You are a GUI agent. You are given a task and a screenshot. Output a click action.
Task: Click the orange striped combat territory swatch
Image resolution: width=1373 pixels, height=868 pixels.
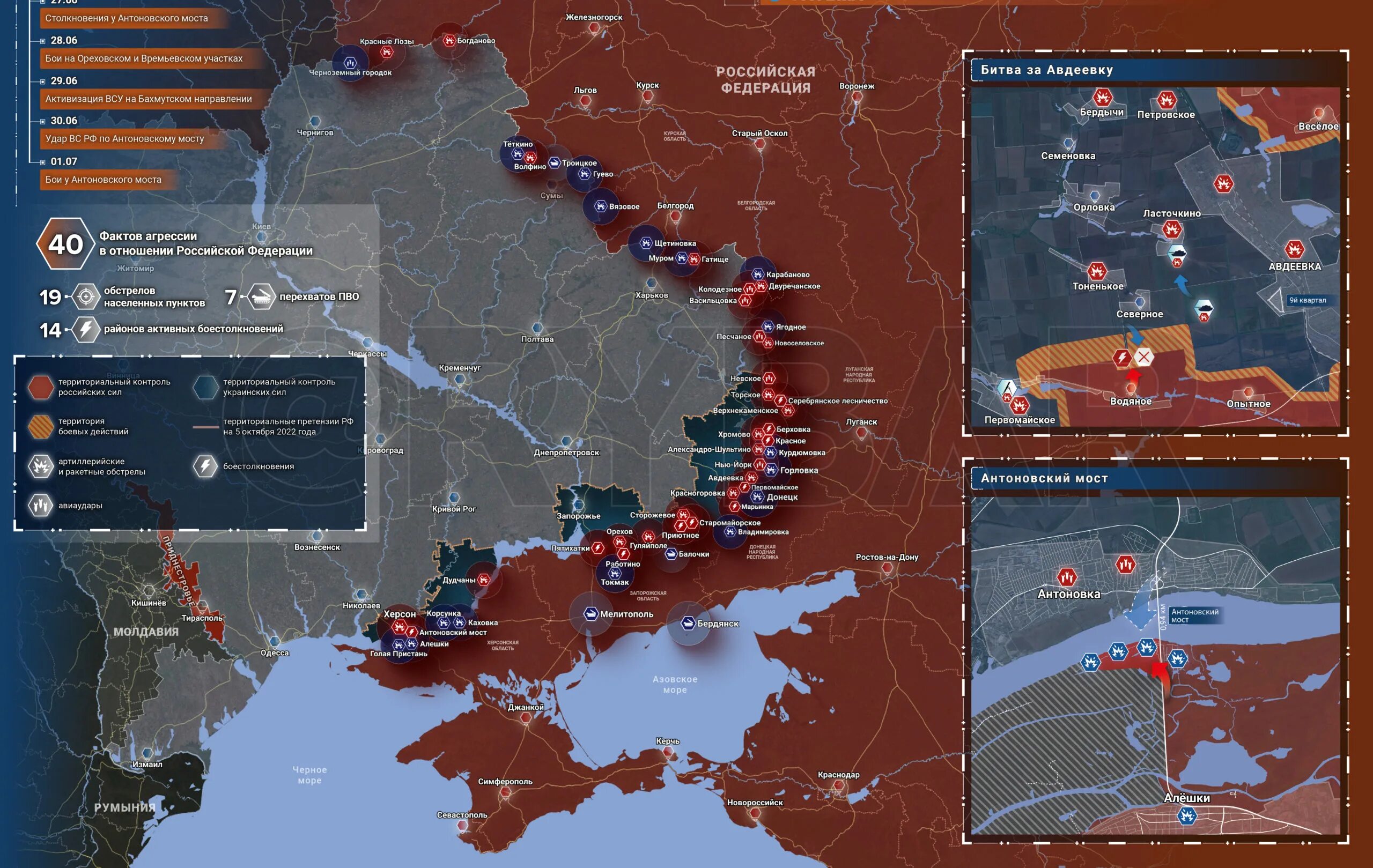point(40,426)
